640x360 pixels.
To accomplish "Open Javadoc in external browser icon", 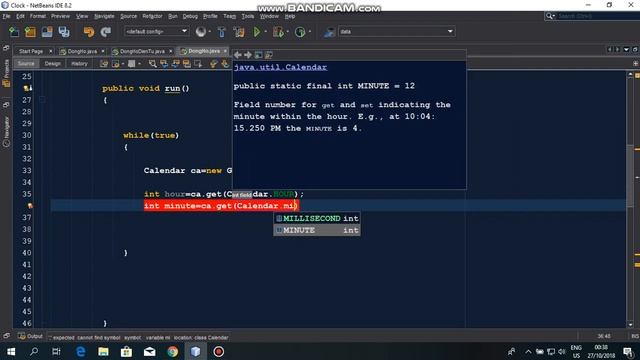I will pos(258,55).
